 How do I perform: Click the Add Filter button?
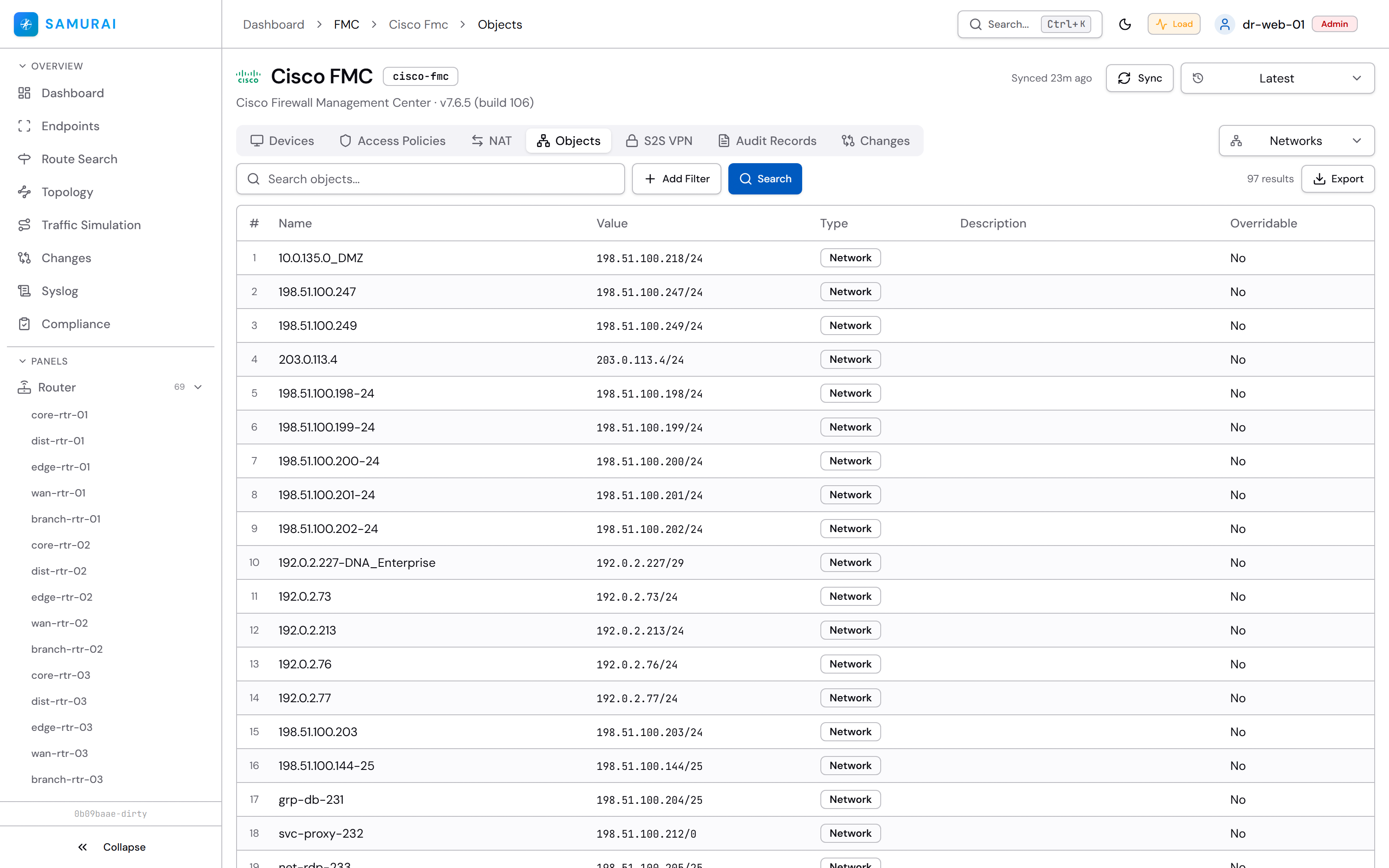pos(676,178)
